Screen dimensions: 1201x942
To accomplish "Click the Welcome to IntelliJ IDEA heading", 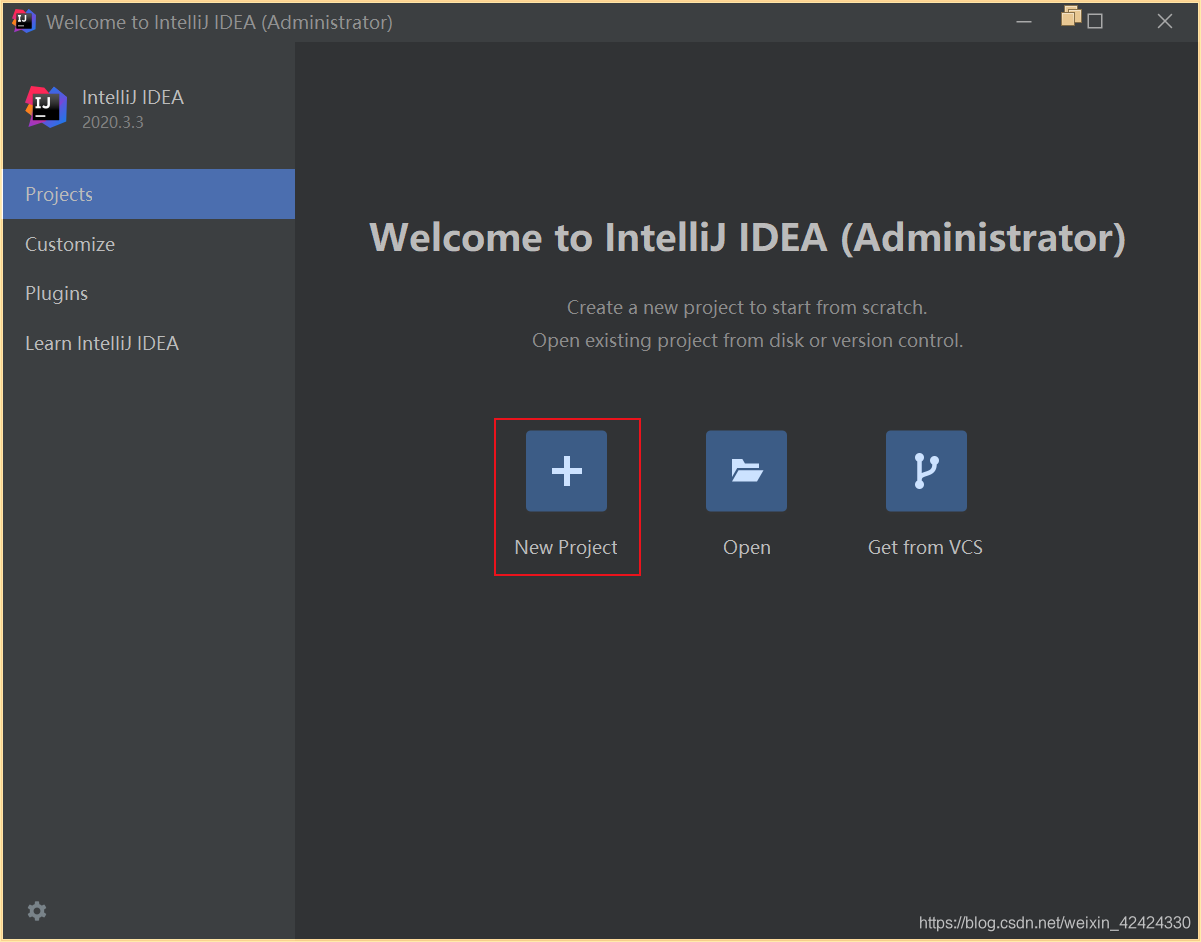I will (x=747, y=238).
